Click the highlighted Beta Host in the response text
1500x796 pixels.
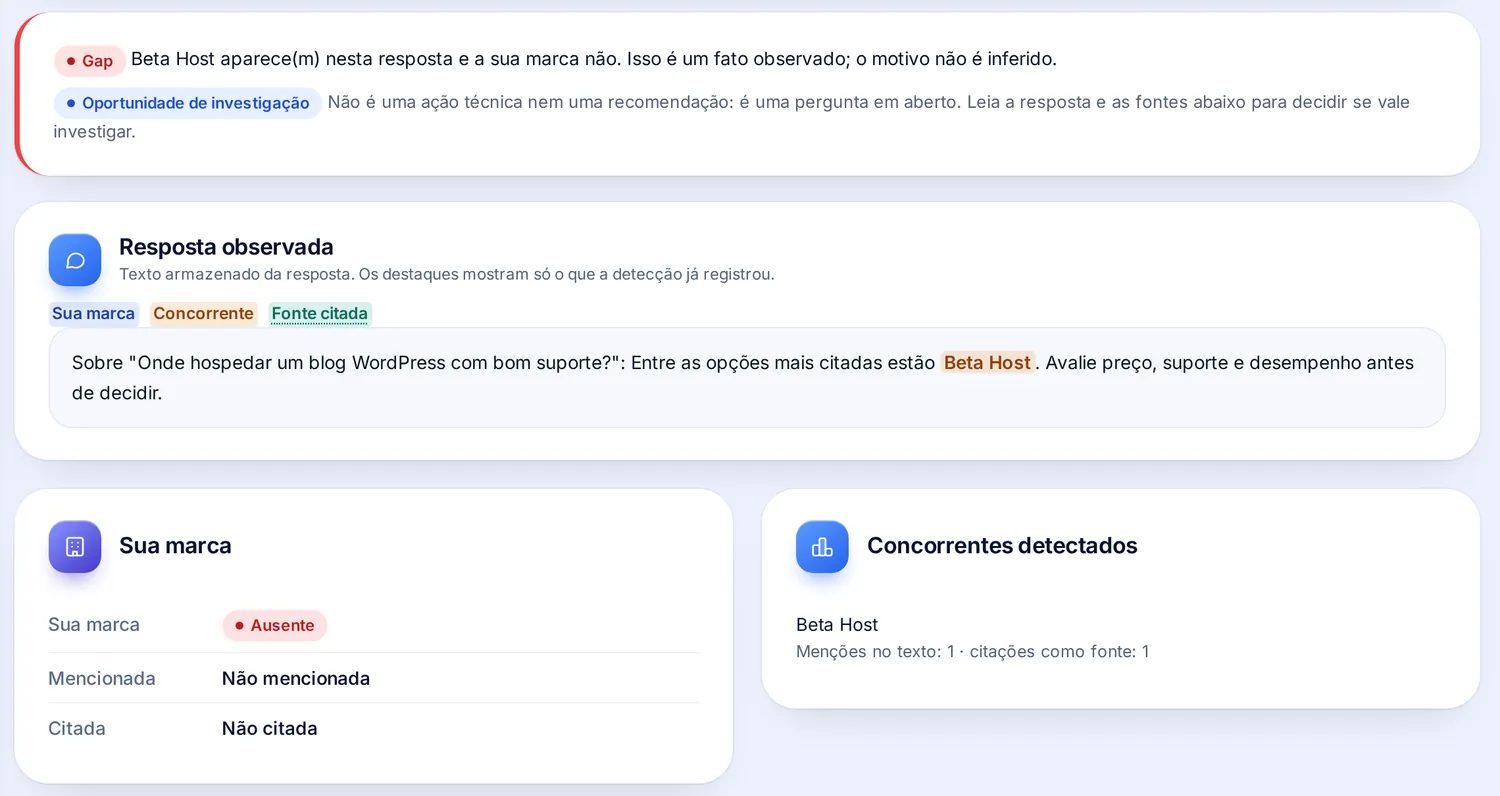point(987,363)
